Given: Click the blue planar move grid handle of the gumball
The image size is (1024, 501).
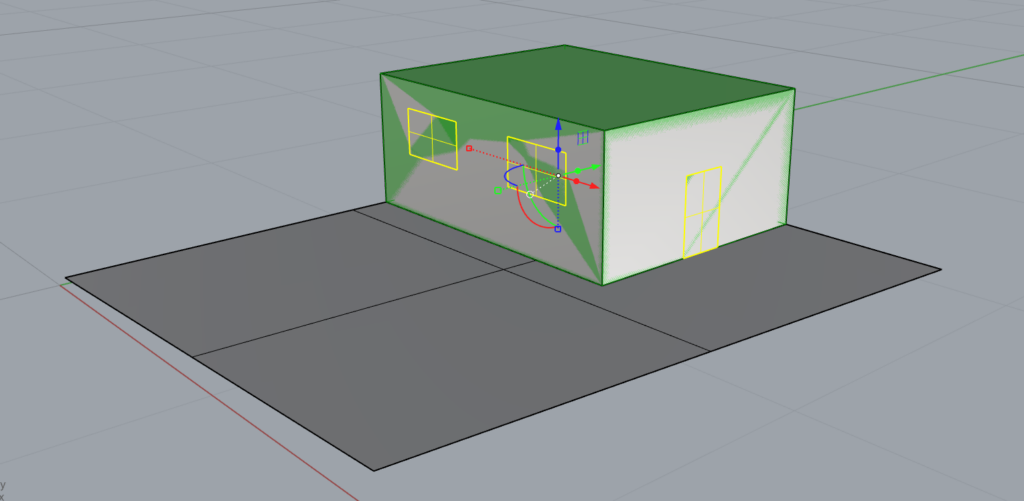Looking at the screenshot, I should (583, 137).
